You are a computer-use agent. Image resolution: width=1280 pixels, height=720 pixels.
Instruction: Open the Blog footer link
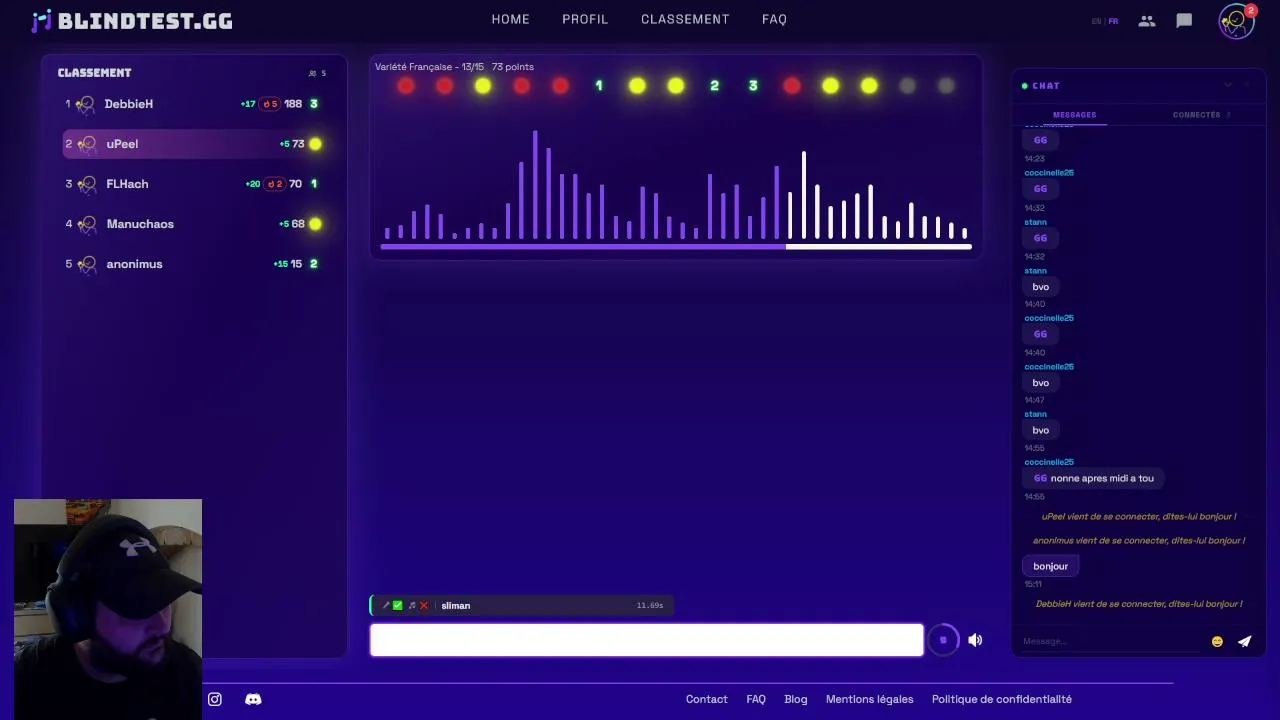[795, 699]
